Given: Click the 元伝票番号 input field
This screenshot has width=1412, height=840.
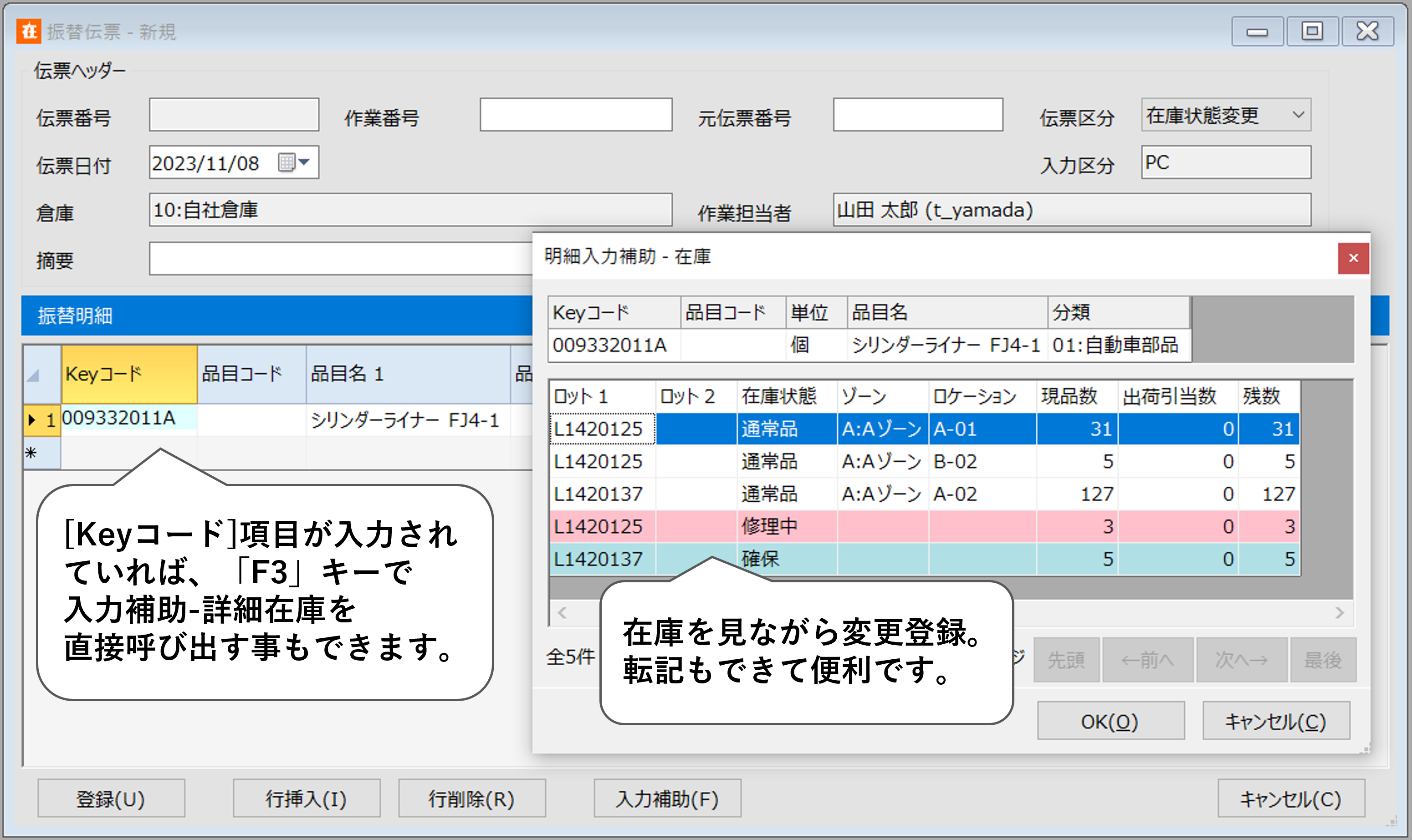Looking at the screenshot, I should (918, 115).
